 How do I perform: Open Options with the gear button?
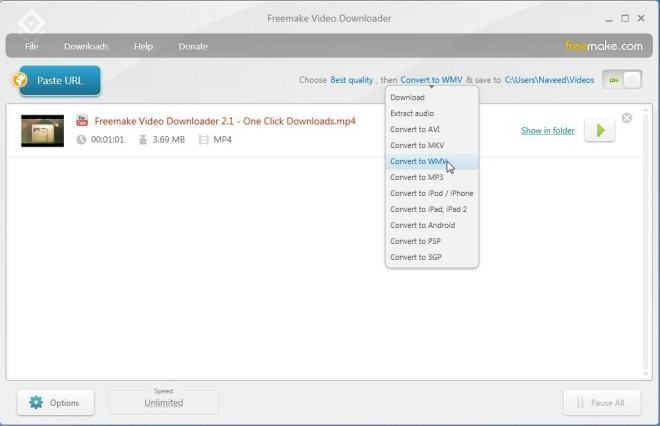pyautogui.click(x=56, y=403)
